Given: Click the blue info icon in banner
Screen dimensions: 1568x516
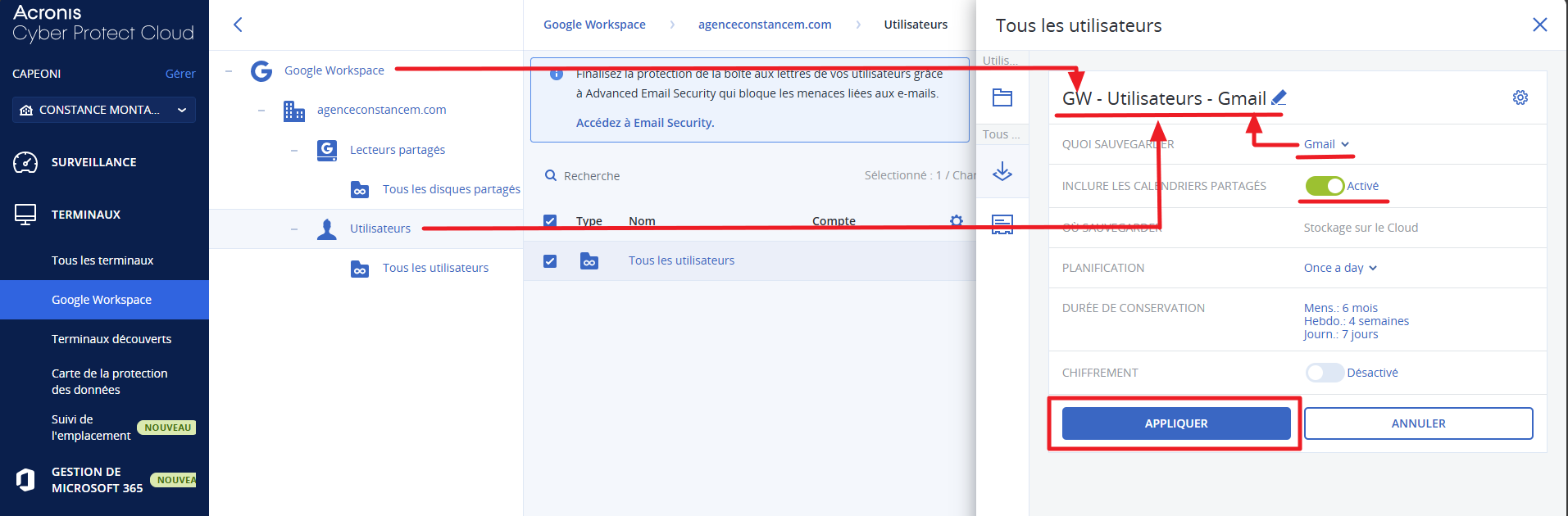Looking at the screenshot, I should coord(557,75).
